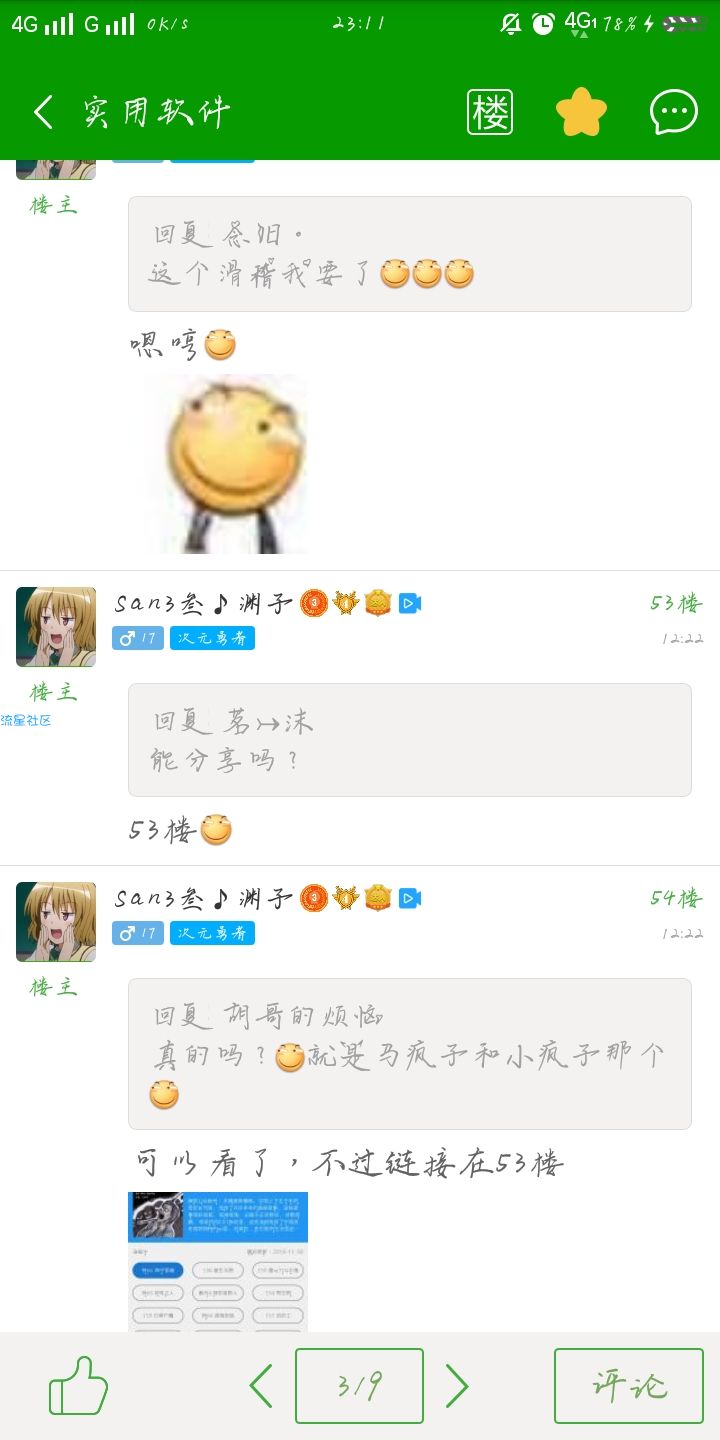Image resolution: width=720 pixels, height=1440 pixels.
Task: Go to next page arrow
Action: 456,1386
